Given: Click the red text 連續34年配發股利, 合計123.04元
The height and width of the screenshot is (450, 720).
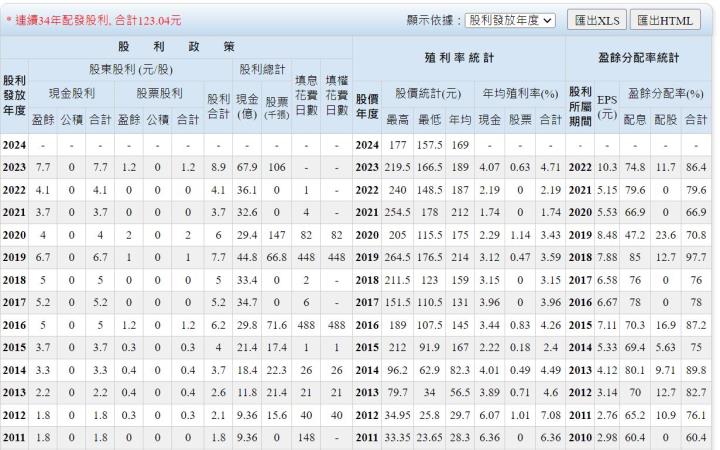Looking at the screenshot, I should pyautogui.click(x=98, y=20).
